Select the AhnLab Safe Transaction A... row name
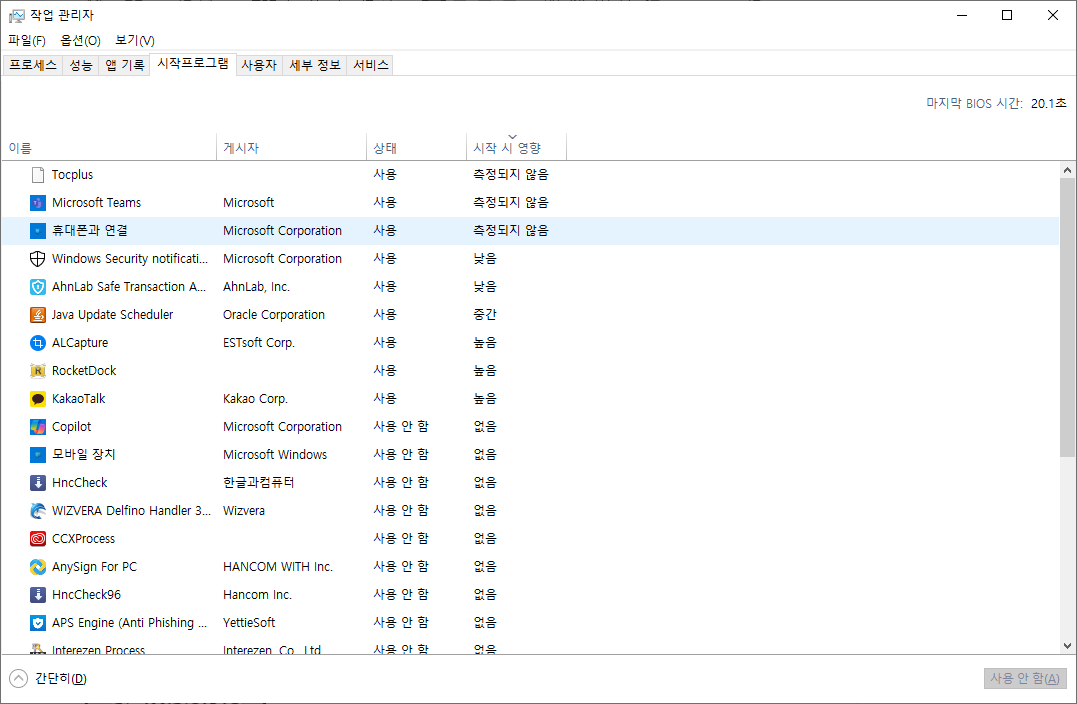This screenshot has width=1077, height=704. (128, 286)
